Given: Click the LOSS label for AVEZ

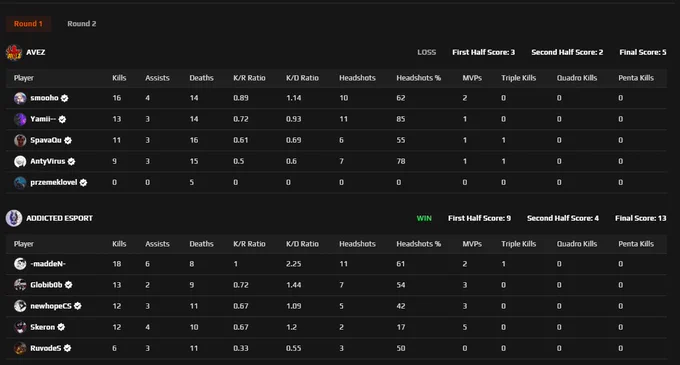Looking at the screenshot, I should 427,52.
